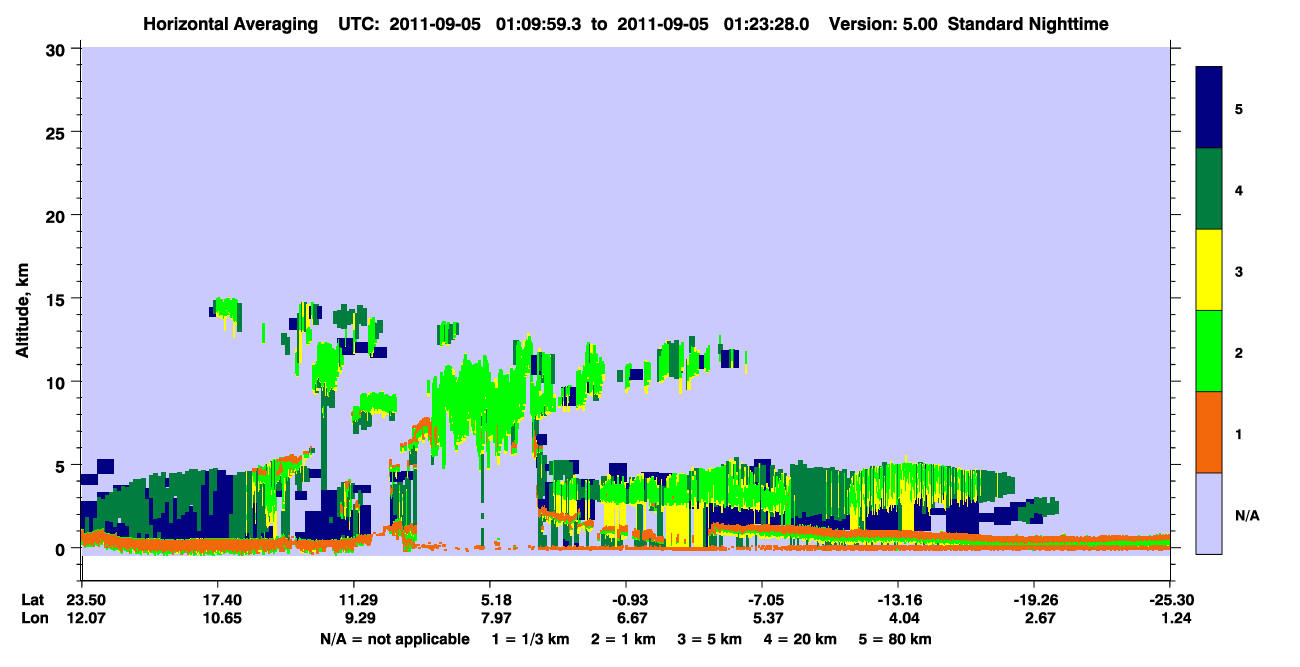Click the '1 = 1/3 km' legend entry

click(x=531, y=639)
